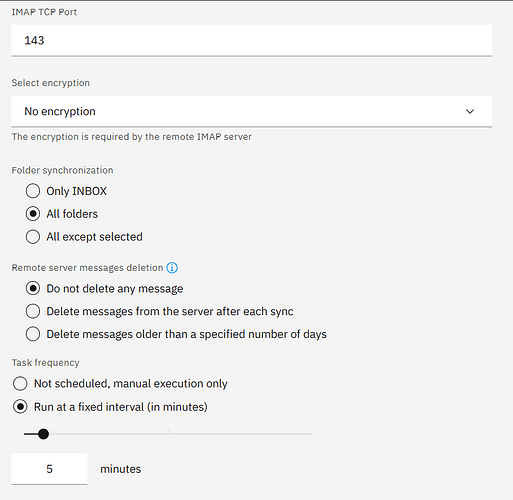Click the Task frequency heading
This screenshot has height=500, width=513.
pos(45,363)
